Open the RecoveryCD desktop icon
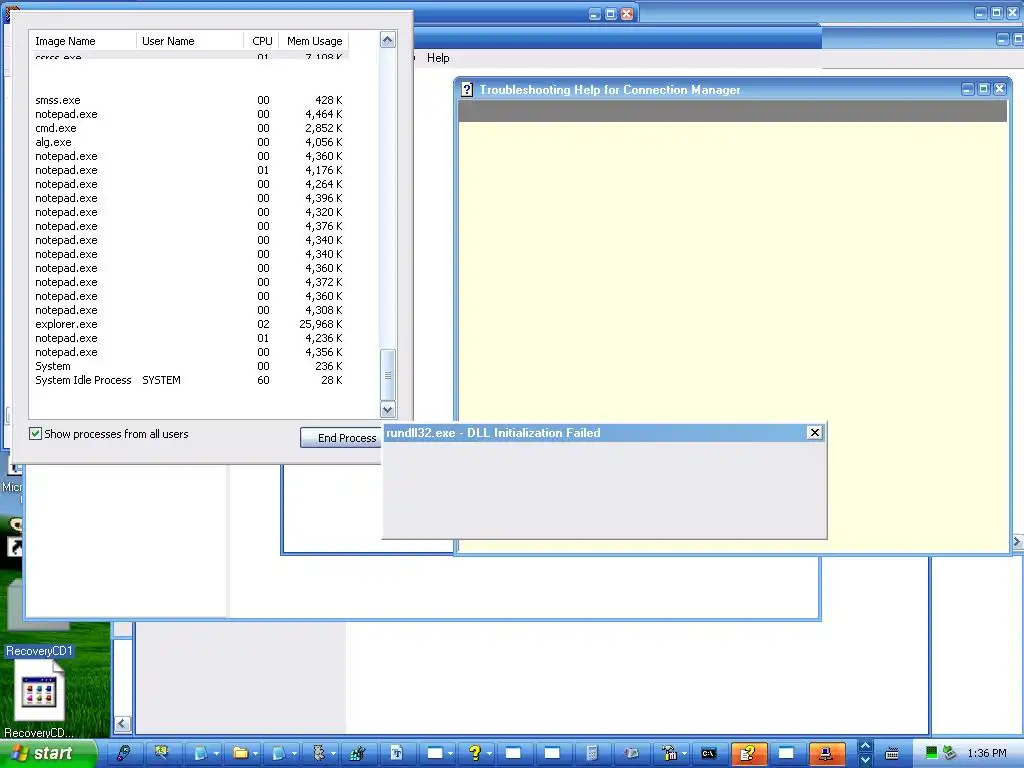Image resolution: width=1024 pixels, height=768 pixels. [x=39, y=697]
